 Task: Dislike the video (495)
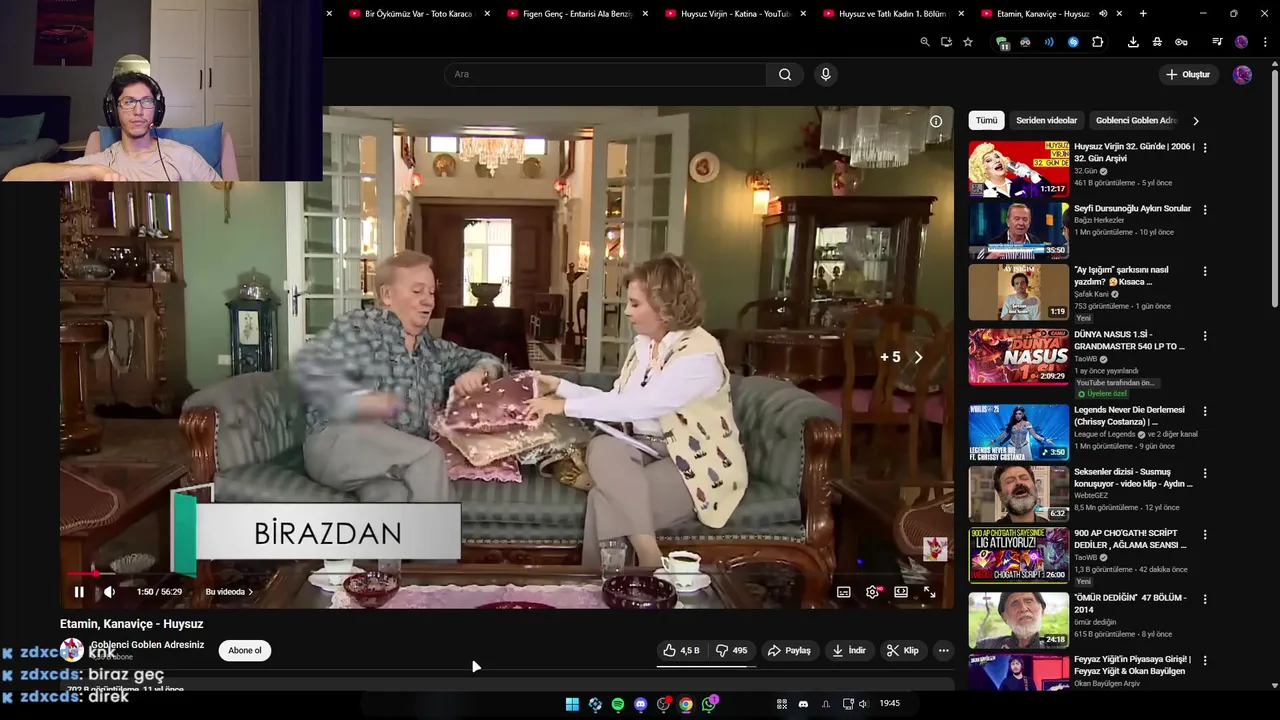click(x=732, y=650)
